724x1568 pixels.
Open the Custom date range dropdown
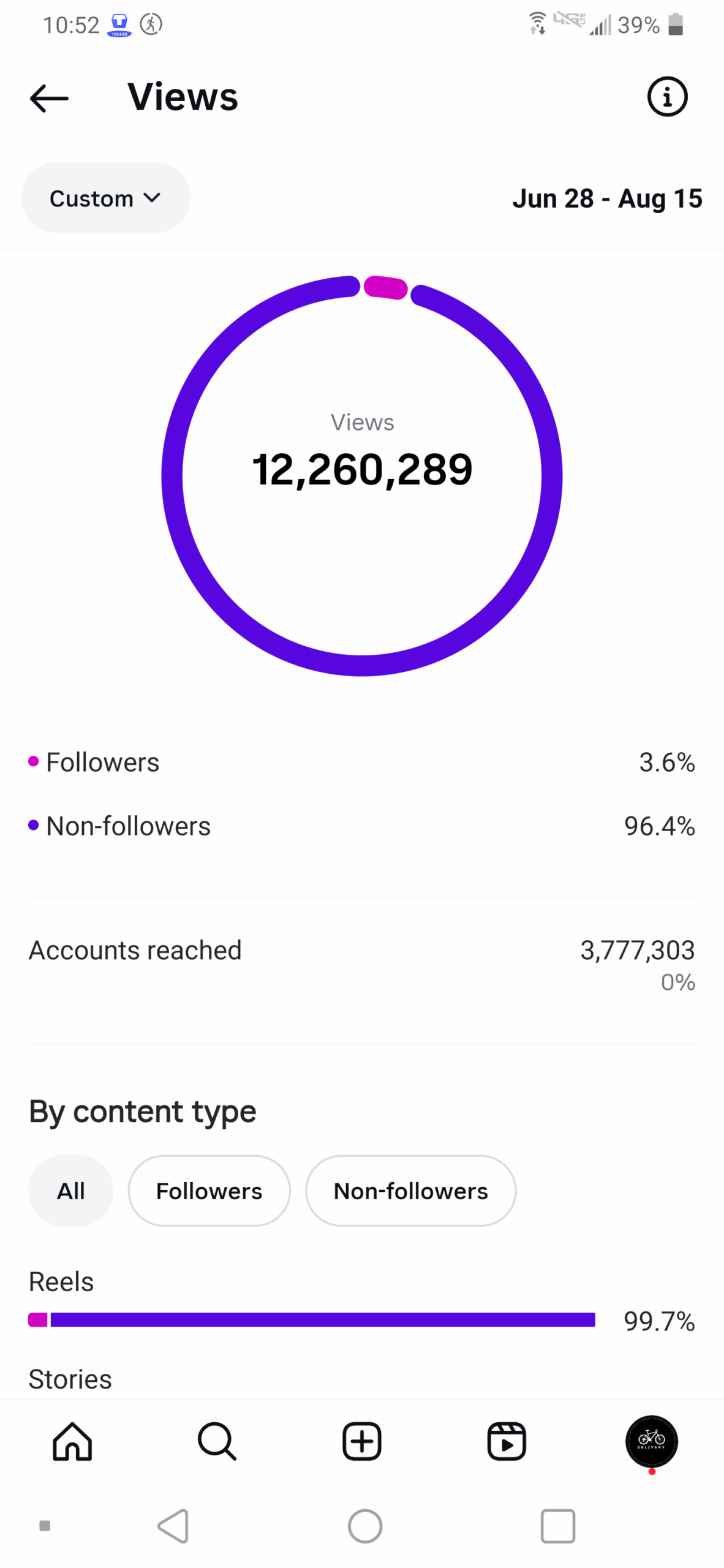pos(105,198)
